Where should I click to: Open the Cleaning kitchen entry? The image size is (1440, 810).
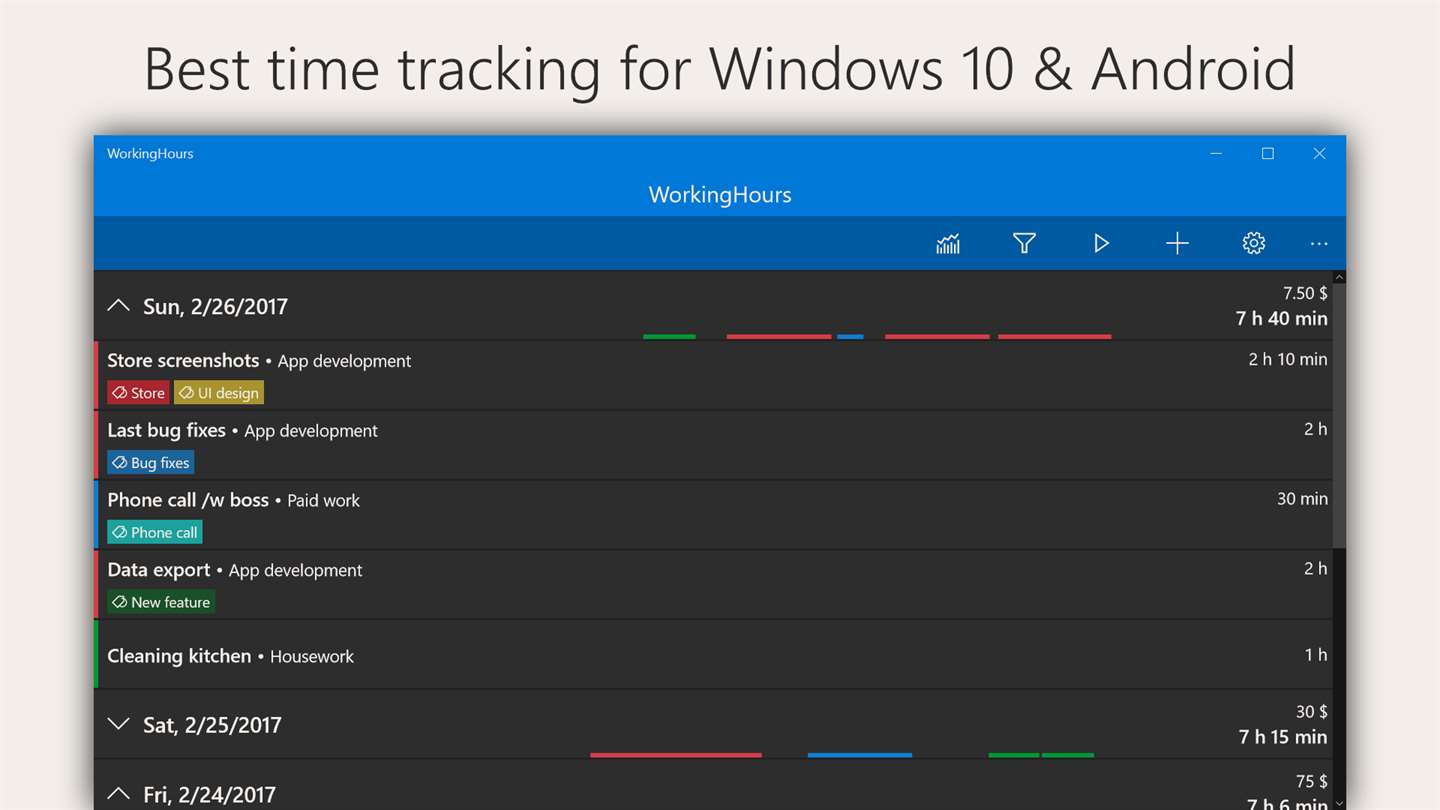point(713,655)
